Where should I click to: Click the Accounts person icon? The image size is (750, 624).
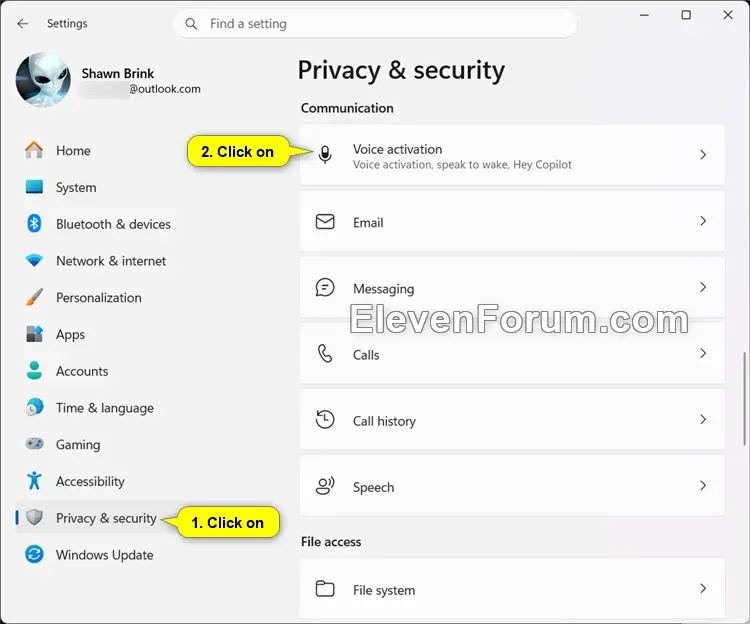coord(34,371)
